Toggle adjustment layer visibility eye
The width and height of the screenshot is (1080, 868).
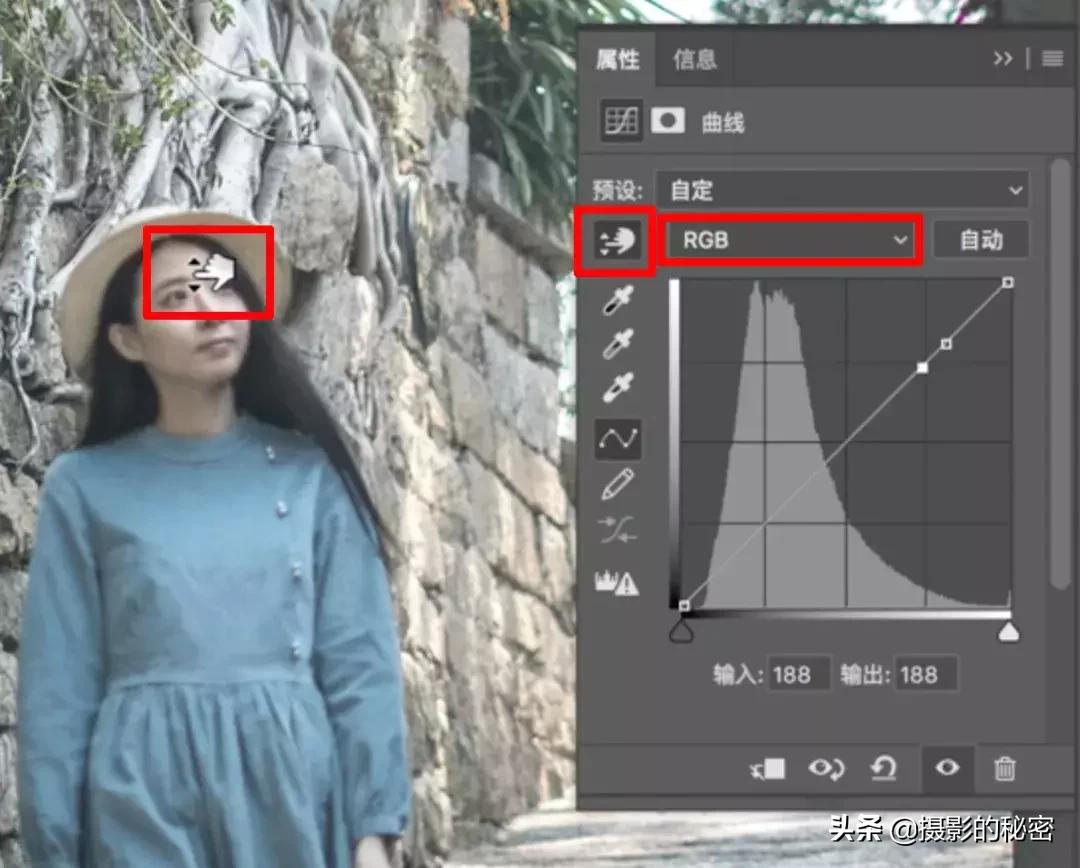[x=947, y=767]
